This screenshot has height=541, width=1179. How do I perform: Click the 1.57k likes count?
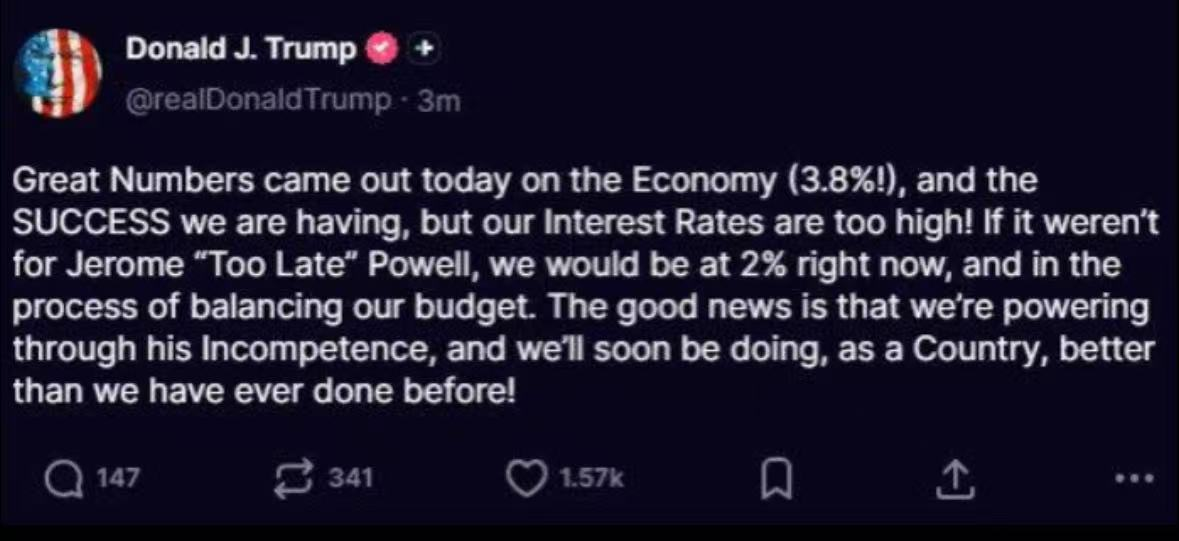pos(590,480)
